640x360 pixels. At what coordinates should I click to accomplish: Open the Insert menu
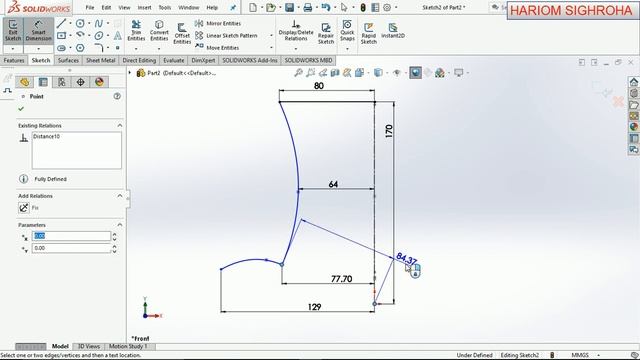[144, 7]
